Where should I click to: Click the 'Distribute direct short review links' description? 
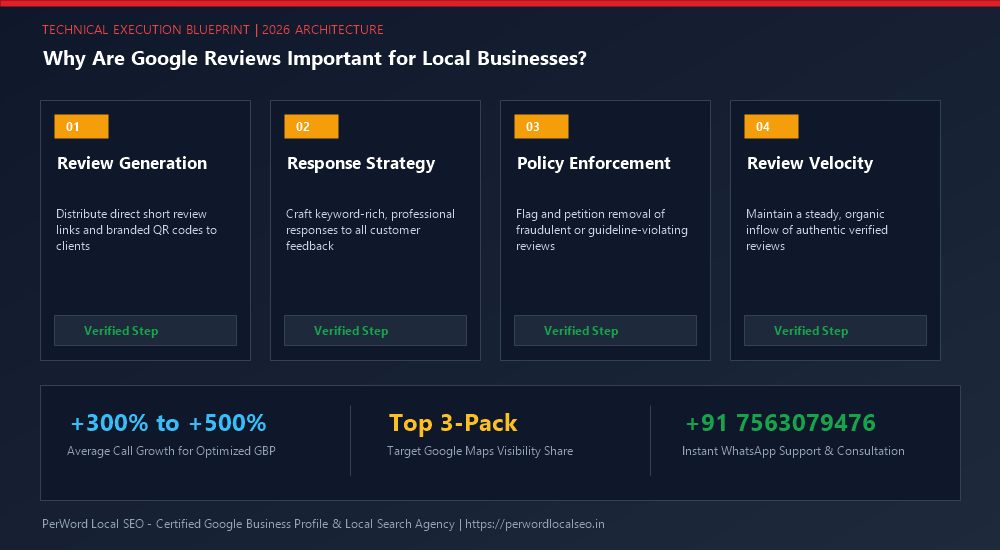pos(136,230)
